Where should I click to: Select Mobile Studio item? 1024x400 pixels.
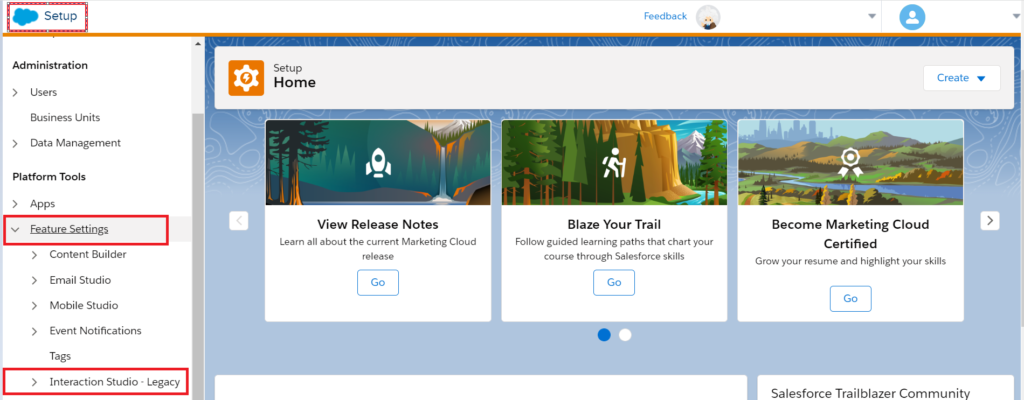click(84, 305)
